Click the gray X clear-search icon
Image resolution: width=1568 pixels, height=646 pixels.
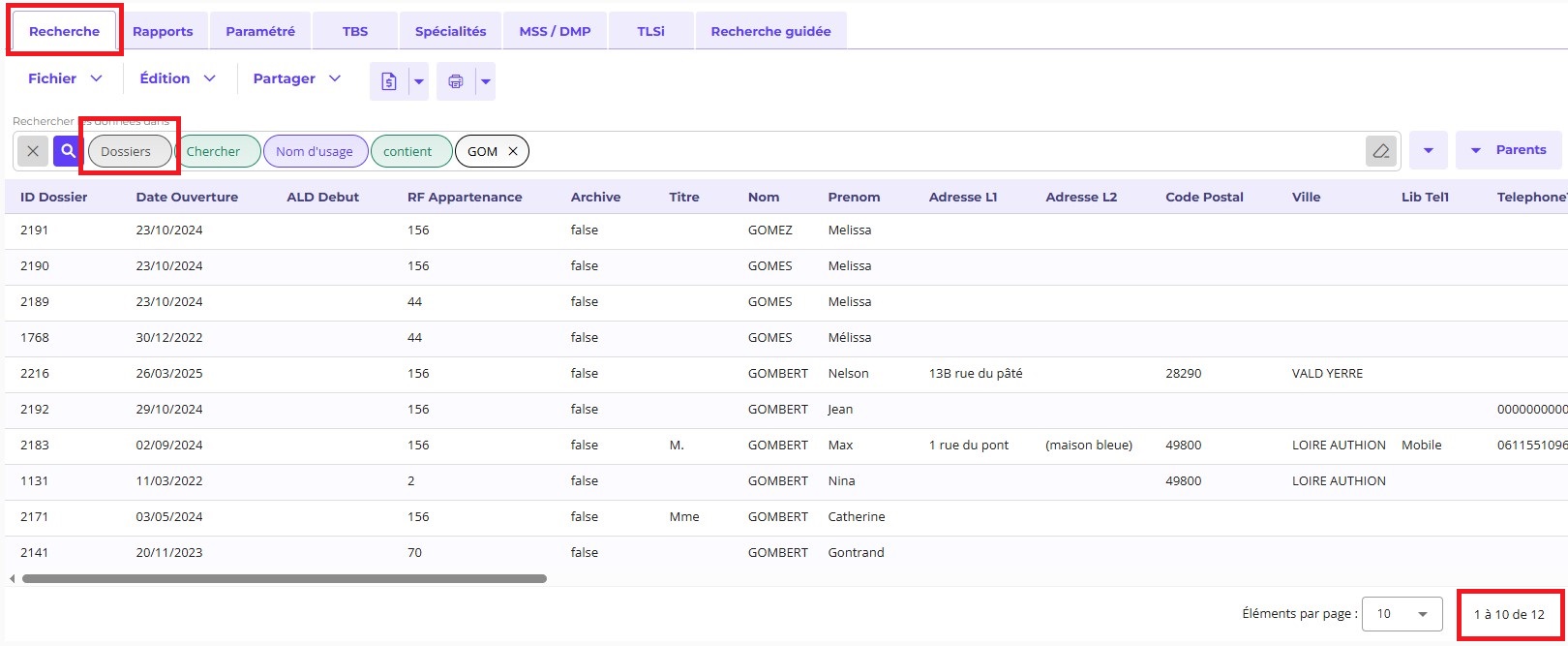tap(33, 151)
